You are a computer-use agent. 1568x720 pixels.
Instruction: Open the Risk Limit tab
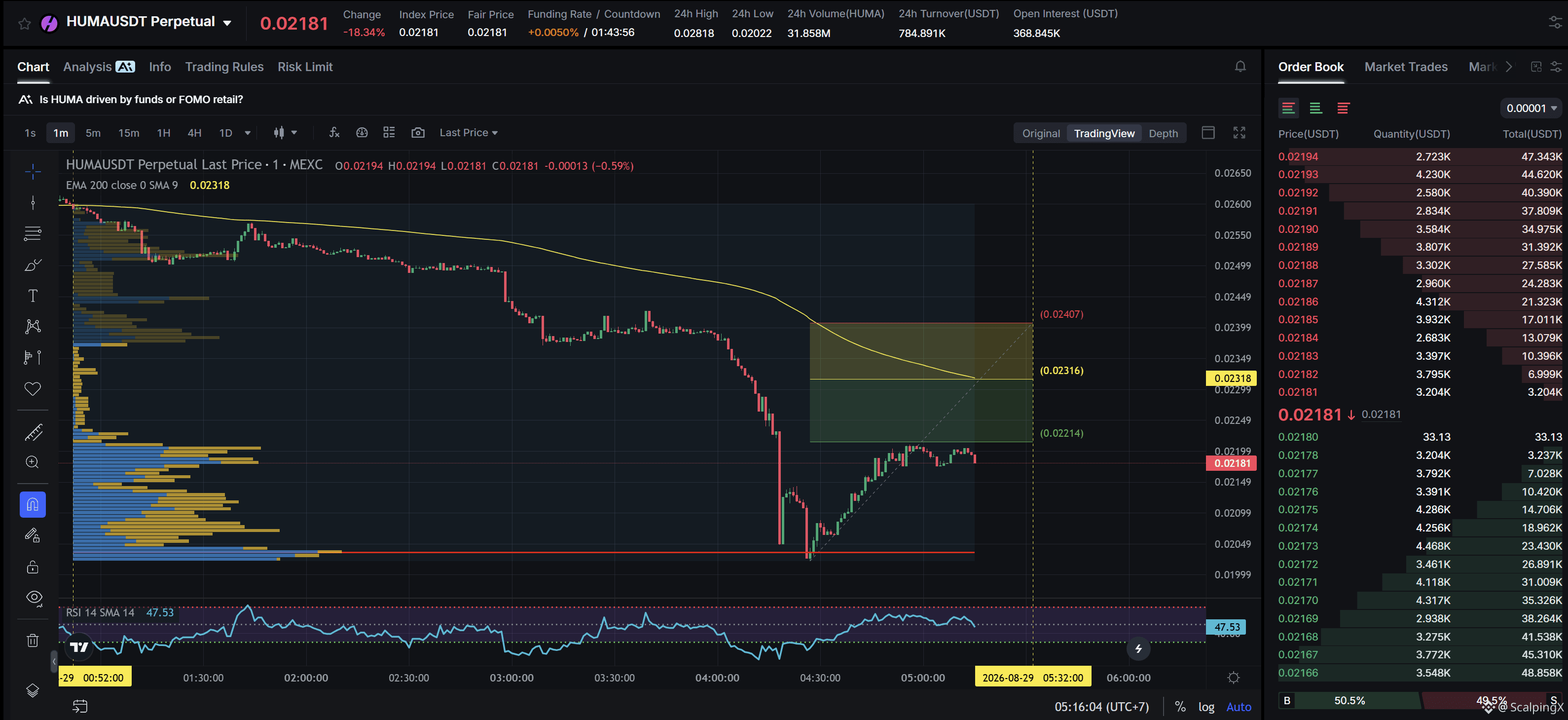(305, 67)
